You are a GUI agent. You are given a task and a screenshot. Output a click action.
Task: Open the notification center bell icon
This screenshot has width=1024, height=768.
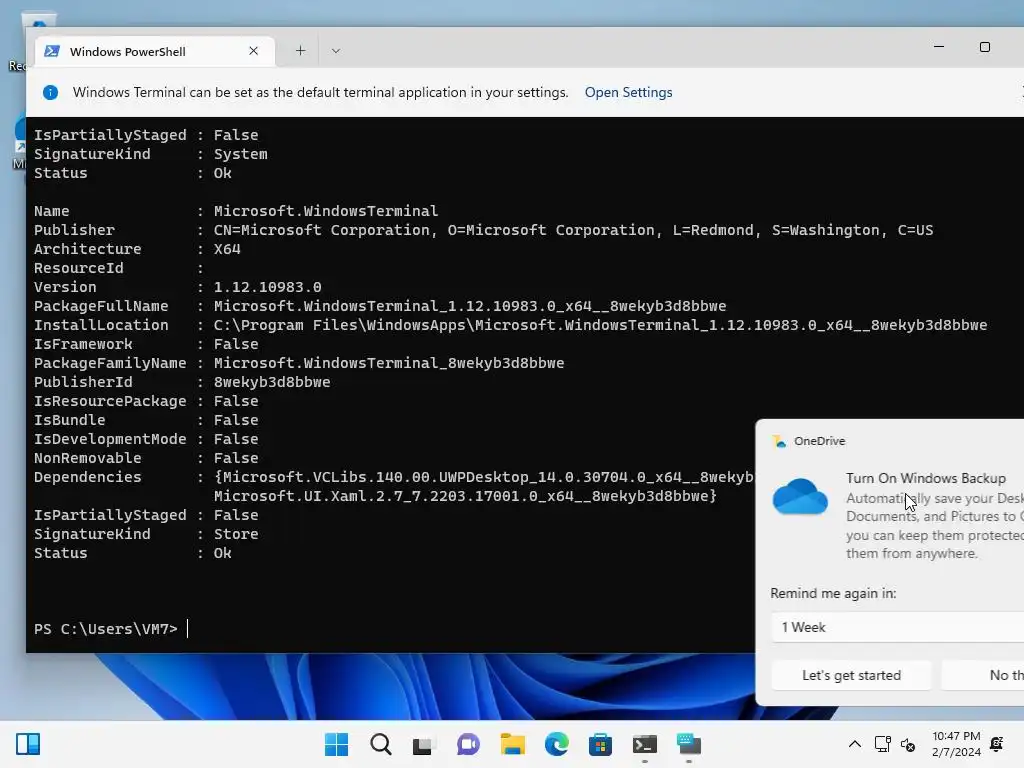[997, 744]
